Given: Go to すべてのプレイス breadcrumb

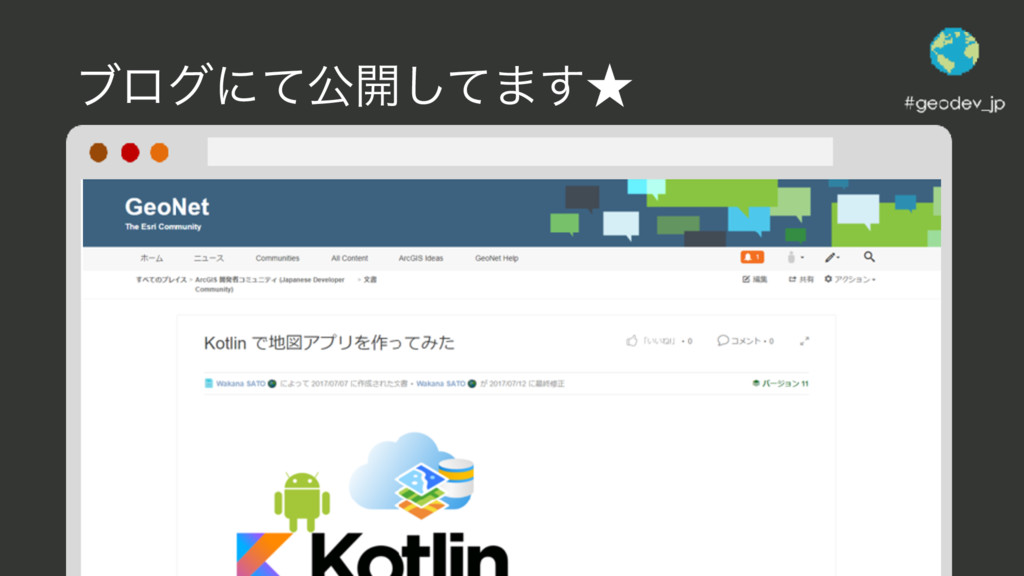Looking at the screenshot, I should [x=161, y=280].
